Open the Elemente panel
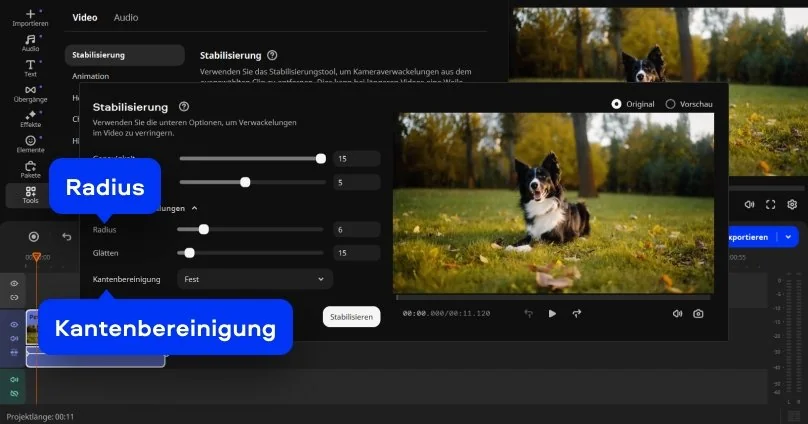The image size is (808, 424). (x=30, y=144)
